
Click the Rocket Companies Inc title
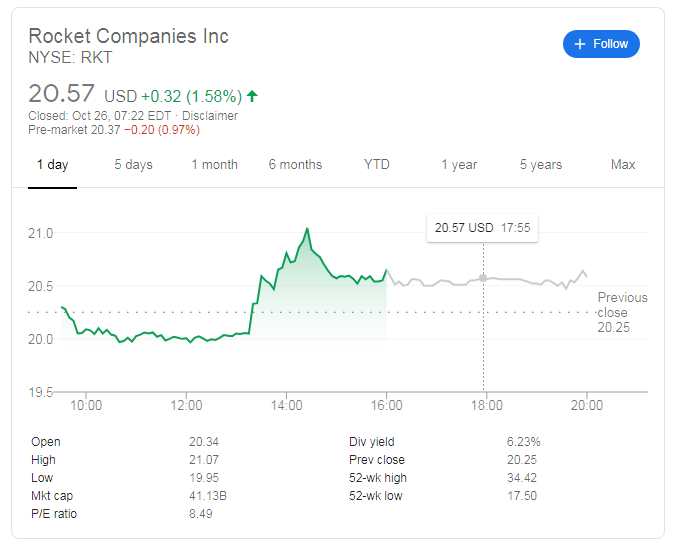pos(128,37)
